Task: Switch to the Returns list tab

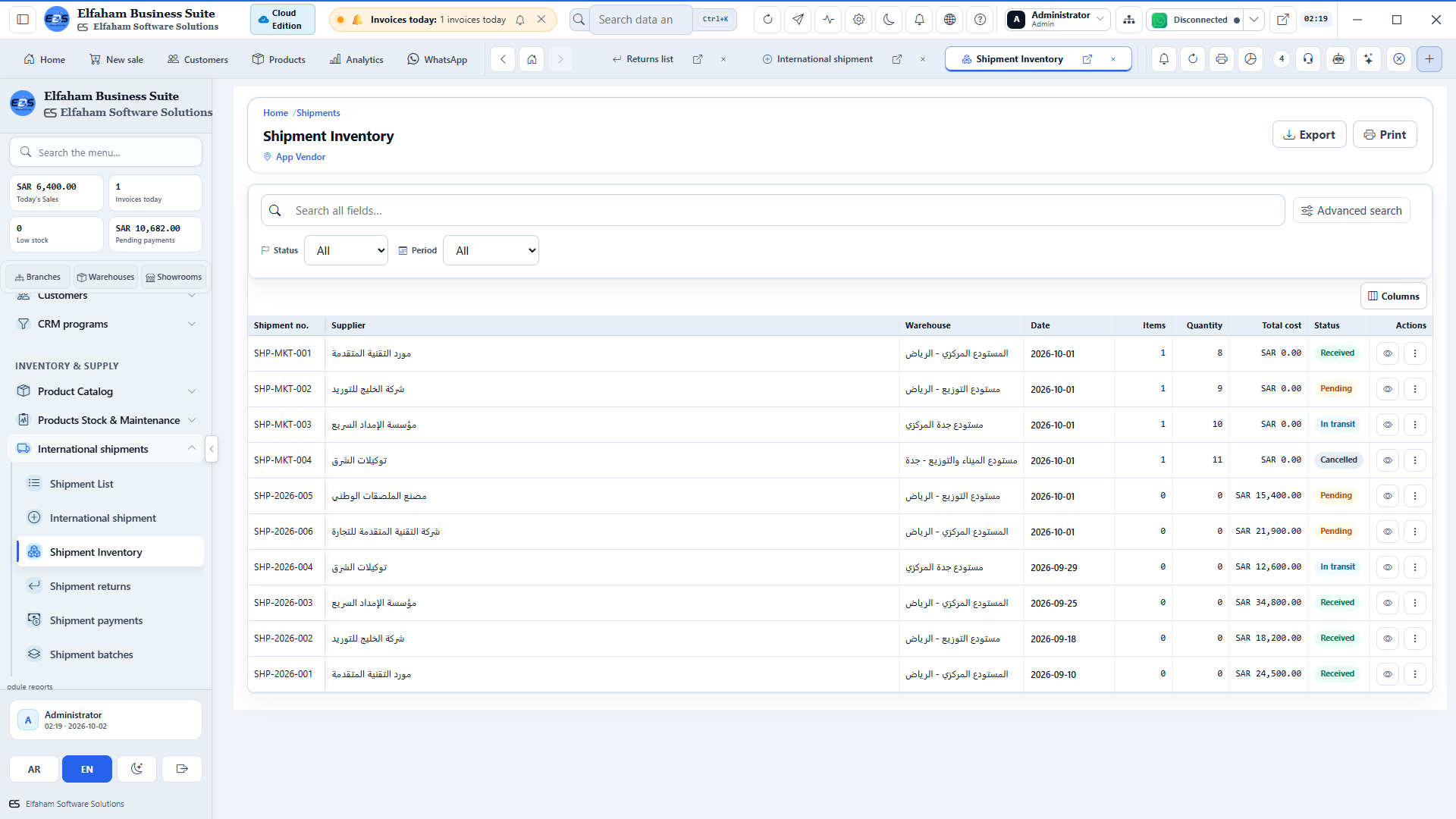Action: coord(643,59)
